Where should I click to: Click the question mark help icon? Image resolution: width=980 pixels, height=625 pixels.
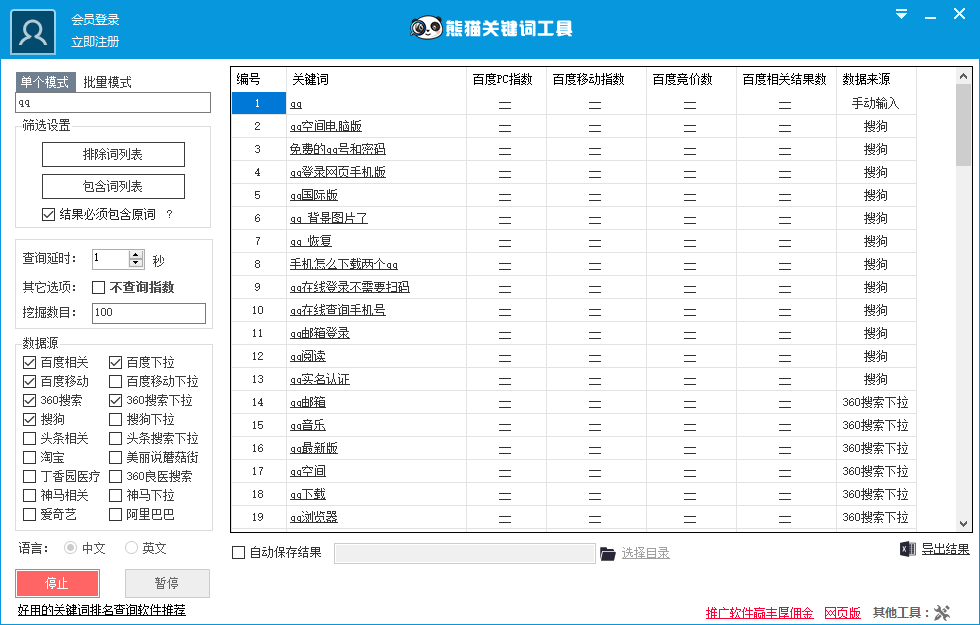169,214
